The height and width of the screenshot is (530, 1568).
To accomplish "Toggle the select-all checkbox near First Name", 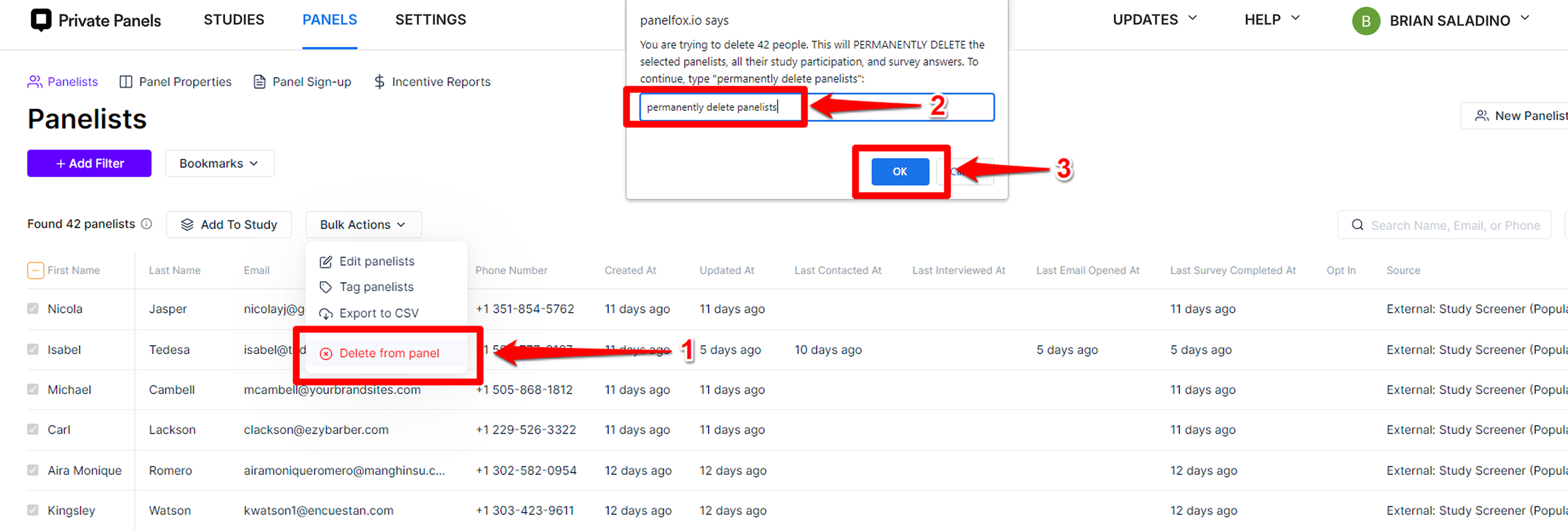I will (x=35, y=270).
